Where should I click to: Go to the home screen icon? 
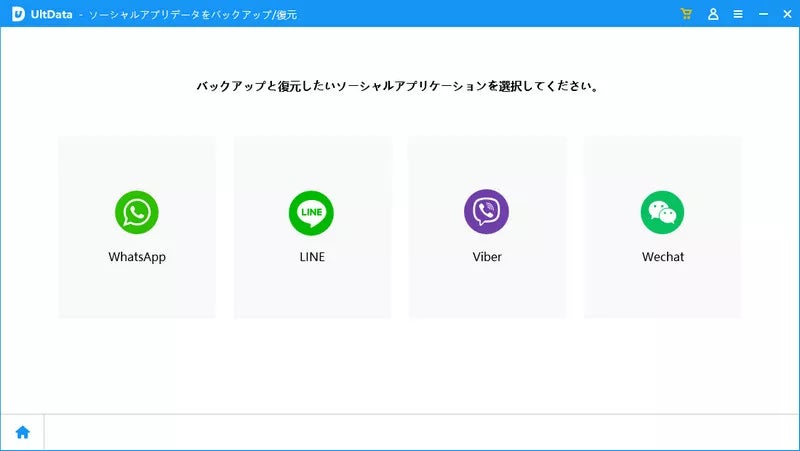(22, 433)
